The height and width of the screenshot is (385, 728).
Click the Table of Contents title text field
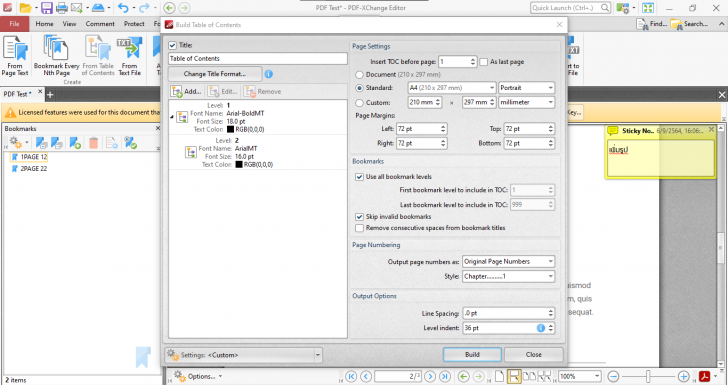click(258, 59)
